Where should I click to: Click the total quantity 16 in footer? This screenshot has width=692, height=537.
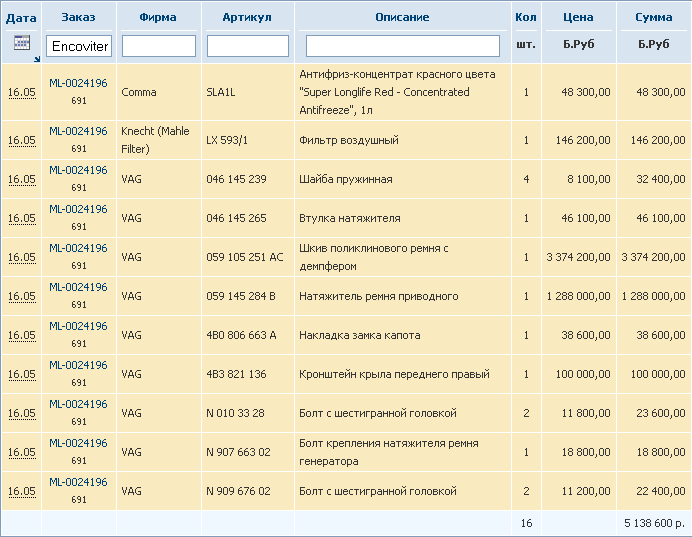526,523
